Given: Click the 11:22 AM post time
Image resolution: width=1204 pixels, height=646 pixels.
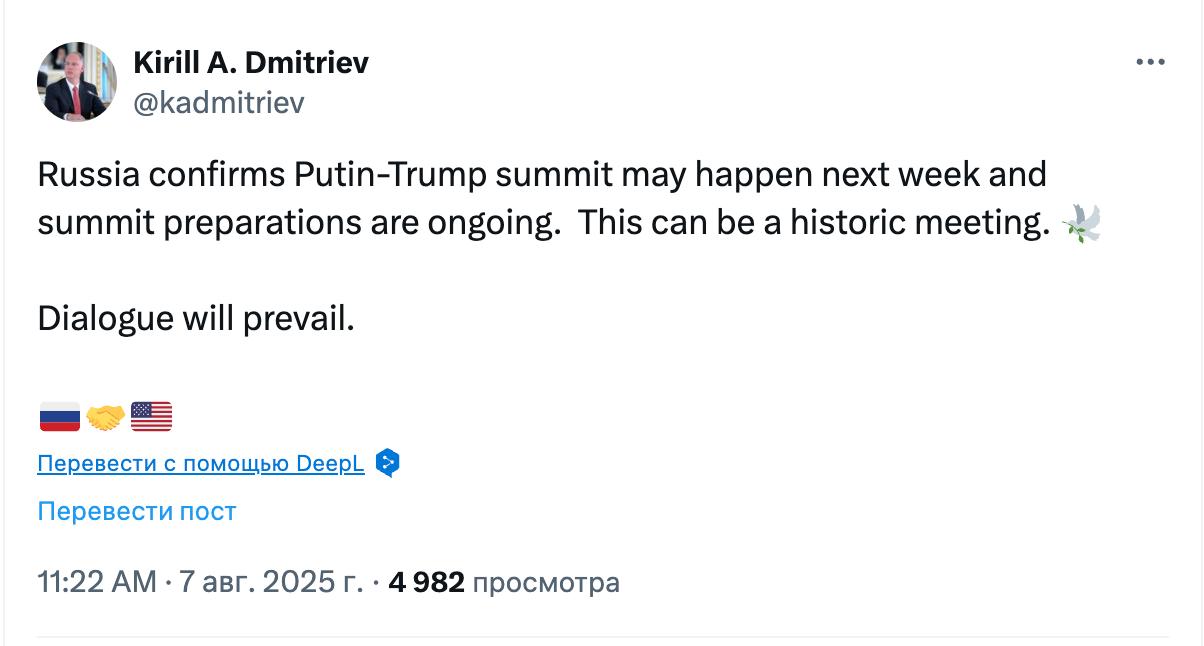Looking at the screenshot, I should click(x=97, y=582).
